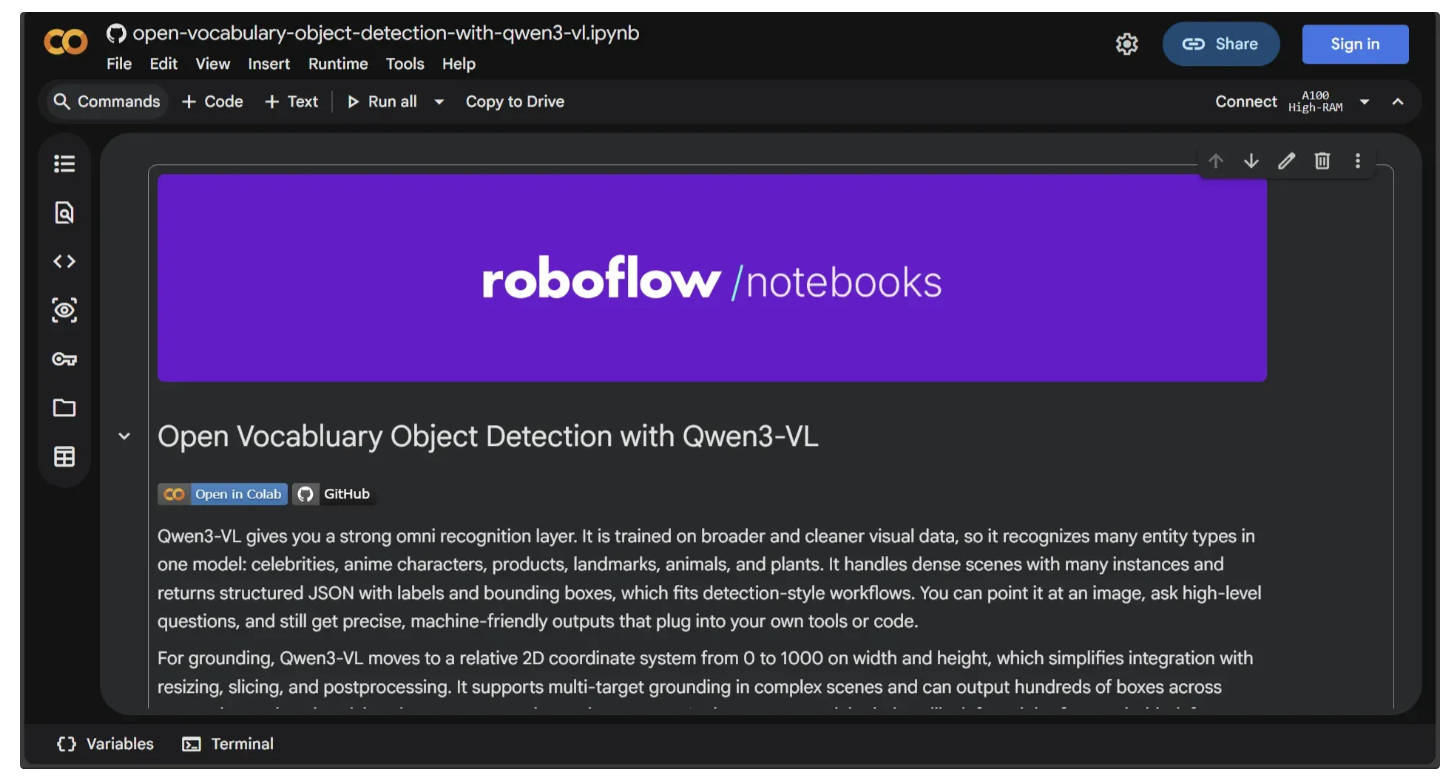Click the roboflow notebooks banner image
This screenshot has width=1450, height=782.
coord(712,278)
